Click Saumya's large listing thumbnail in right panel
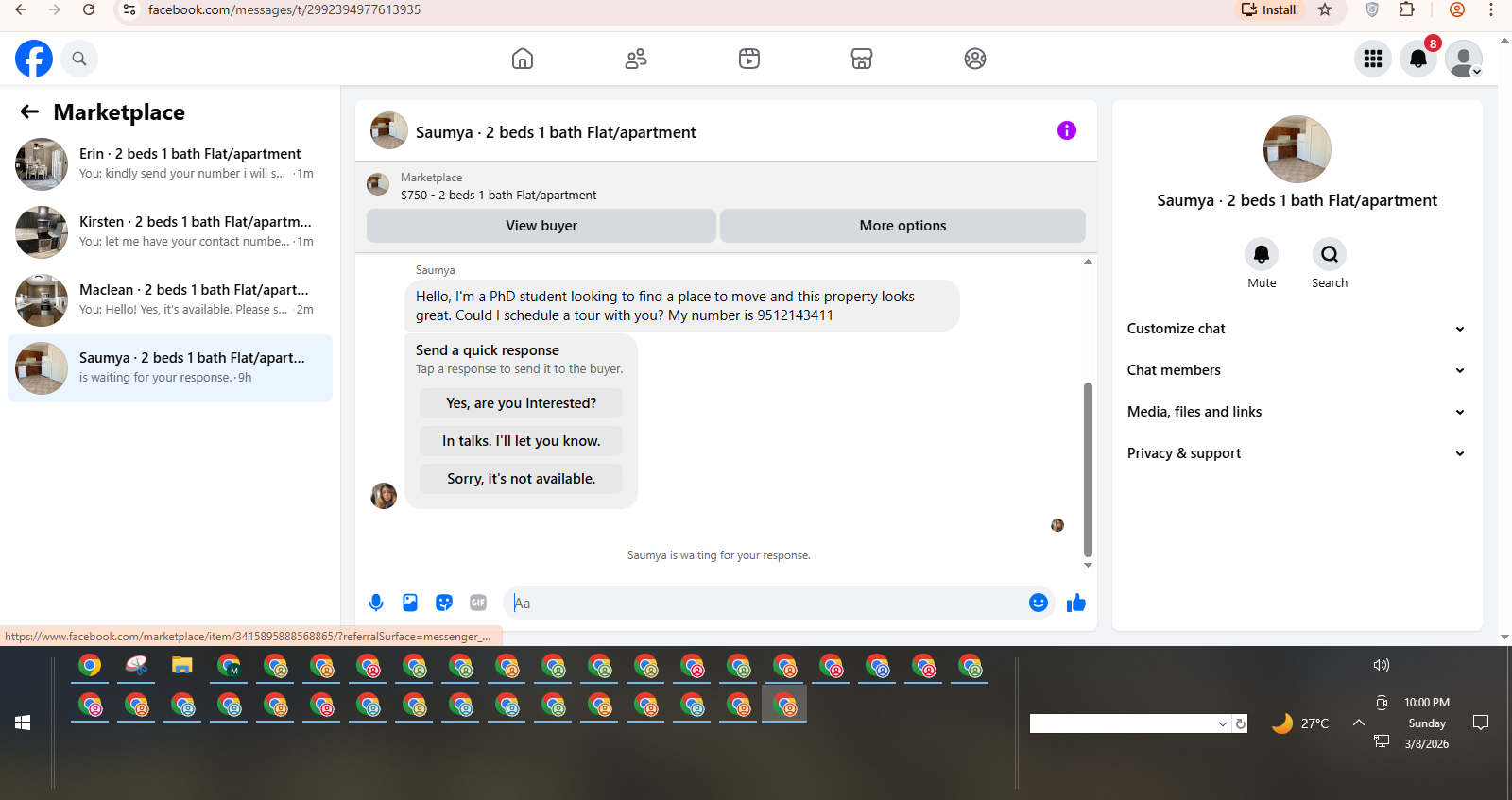This screenshot has width=1512, height=800. pyautogui.click(x=1297, y=149)
